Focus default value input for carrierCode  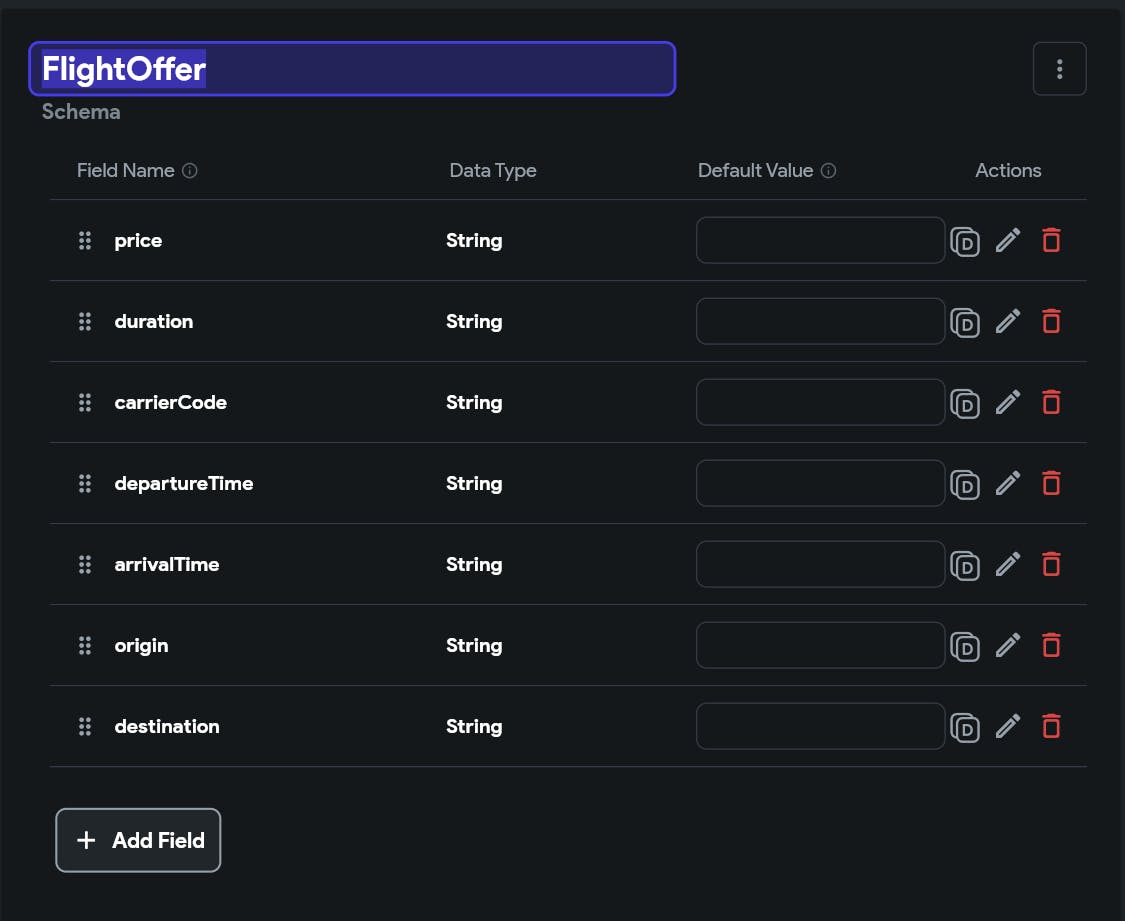coord(820,403)
